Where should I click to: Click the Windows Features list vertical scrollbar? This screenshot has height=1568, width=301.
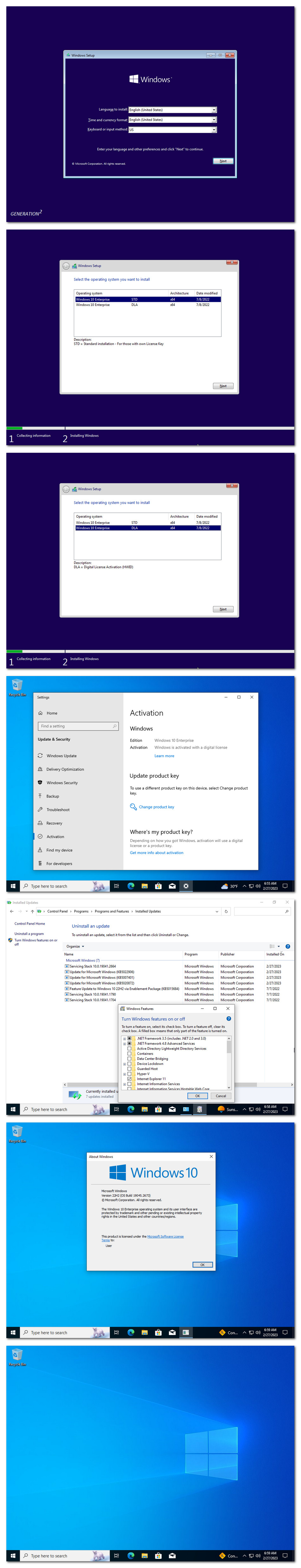click(229, 1063)
